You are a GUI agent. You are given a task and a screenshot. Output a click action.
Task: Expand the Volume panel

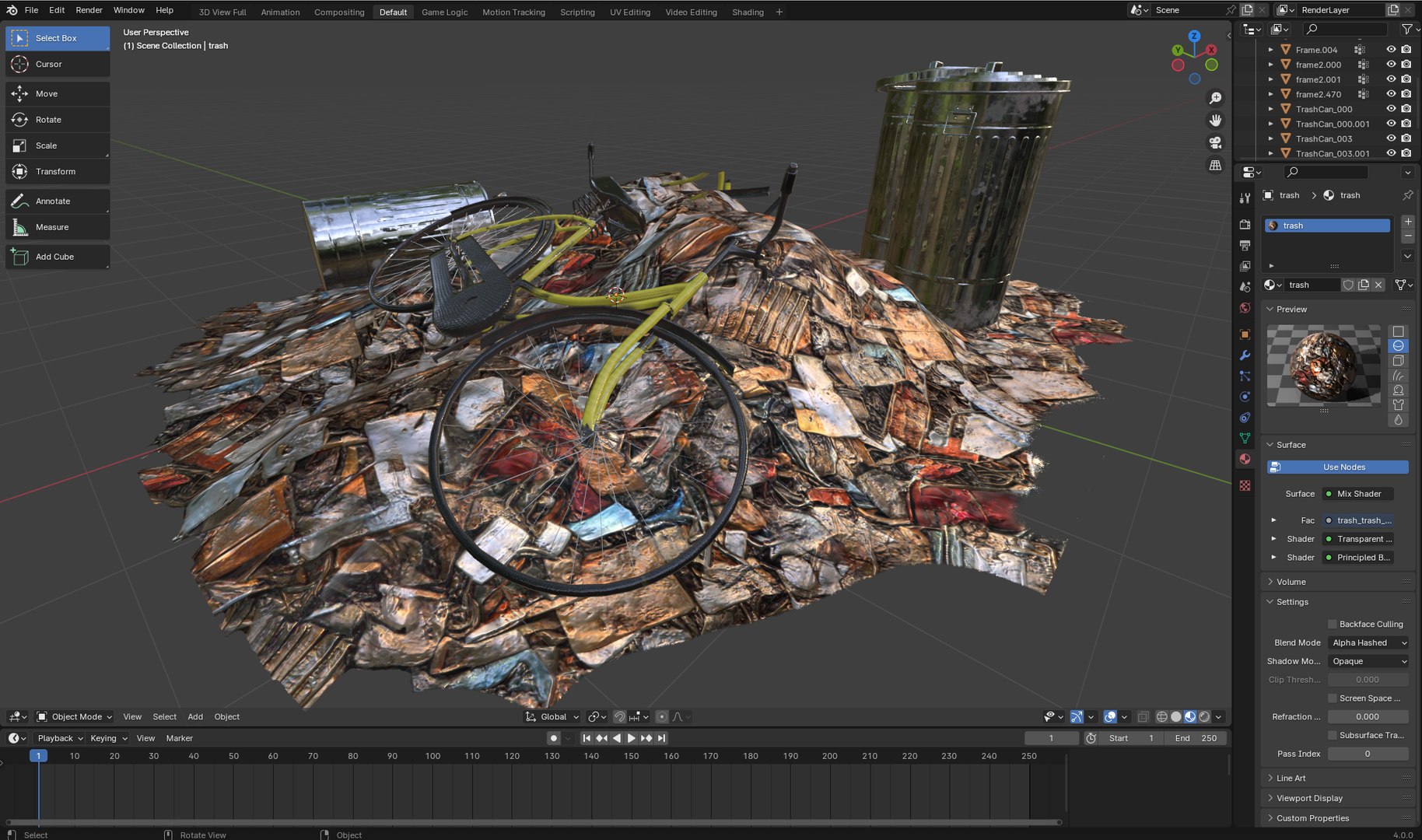click(x=1291, y=582)
